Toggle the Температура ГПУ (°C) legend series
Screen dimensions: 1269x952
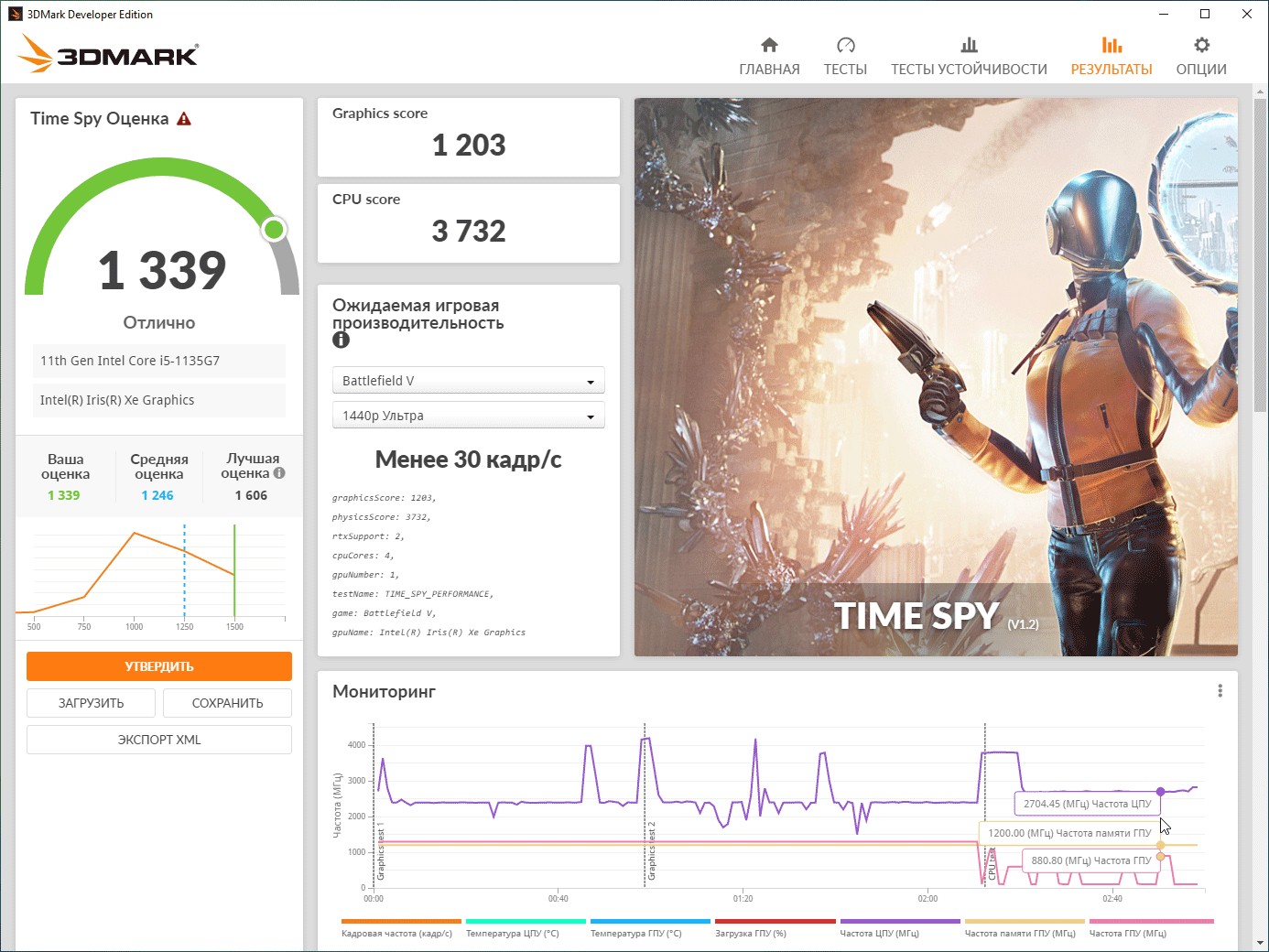click(650, 929)
